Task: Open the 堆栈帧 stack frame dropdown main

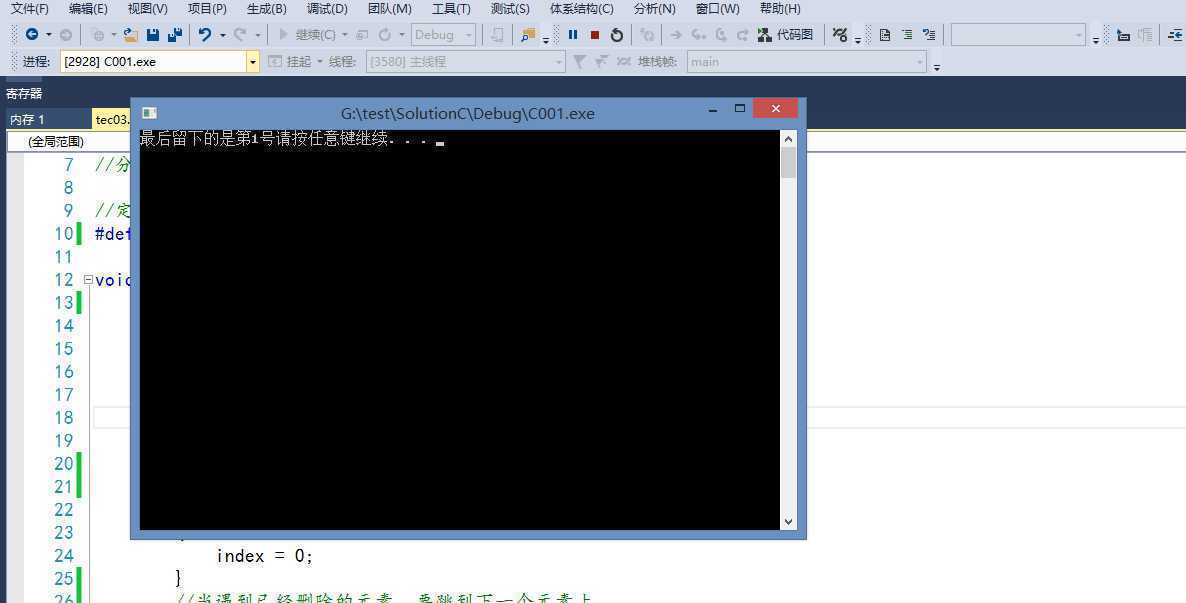Action: coord(807,62)
